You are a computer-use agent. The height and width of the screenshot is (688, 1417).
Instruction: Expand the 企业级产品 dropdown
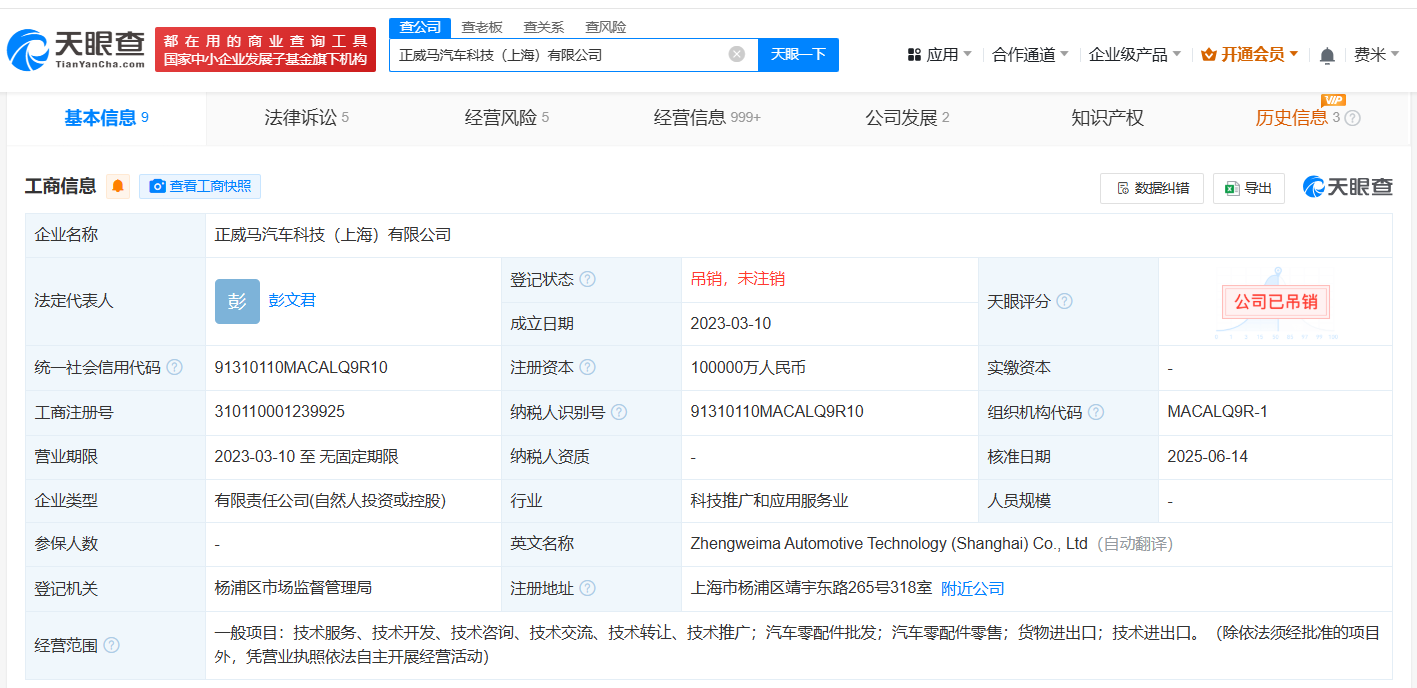1134,54
